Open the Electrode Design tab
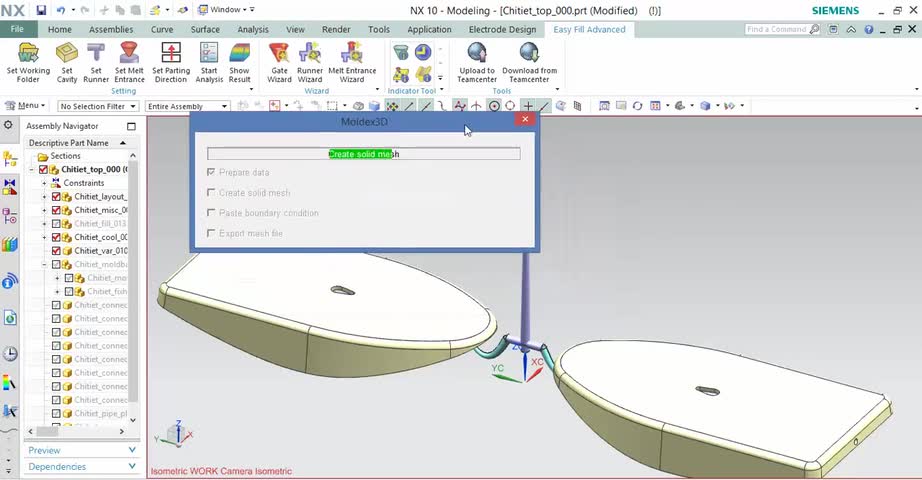The height and width of the screenshot is (480, 922). pos(502,29)
